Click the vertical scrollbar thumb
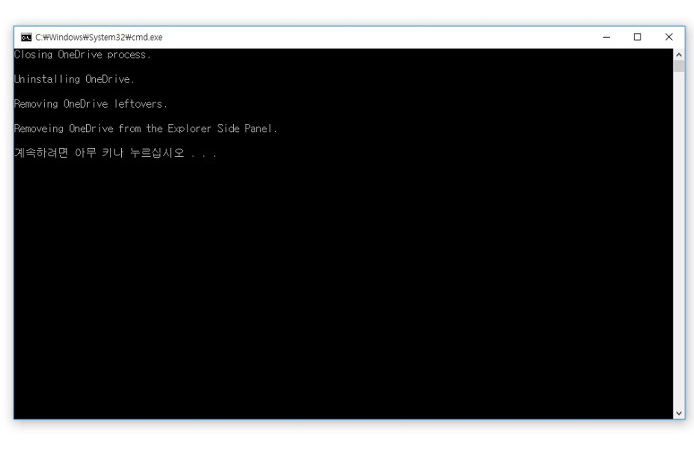The image size is (694, 457). tap(679, 66)
